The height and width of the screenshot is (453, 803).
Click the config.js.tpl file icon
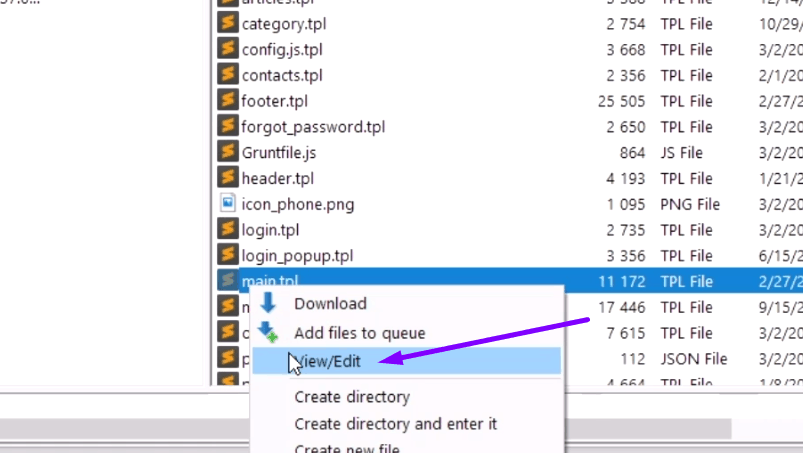[x=228, y=49]
